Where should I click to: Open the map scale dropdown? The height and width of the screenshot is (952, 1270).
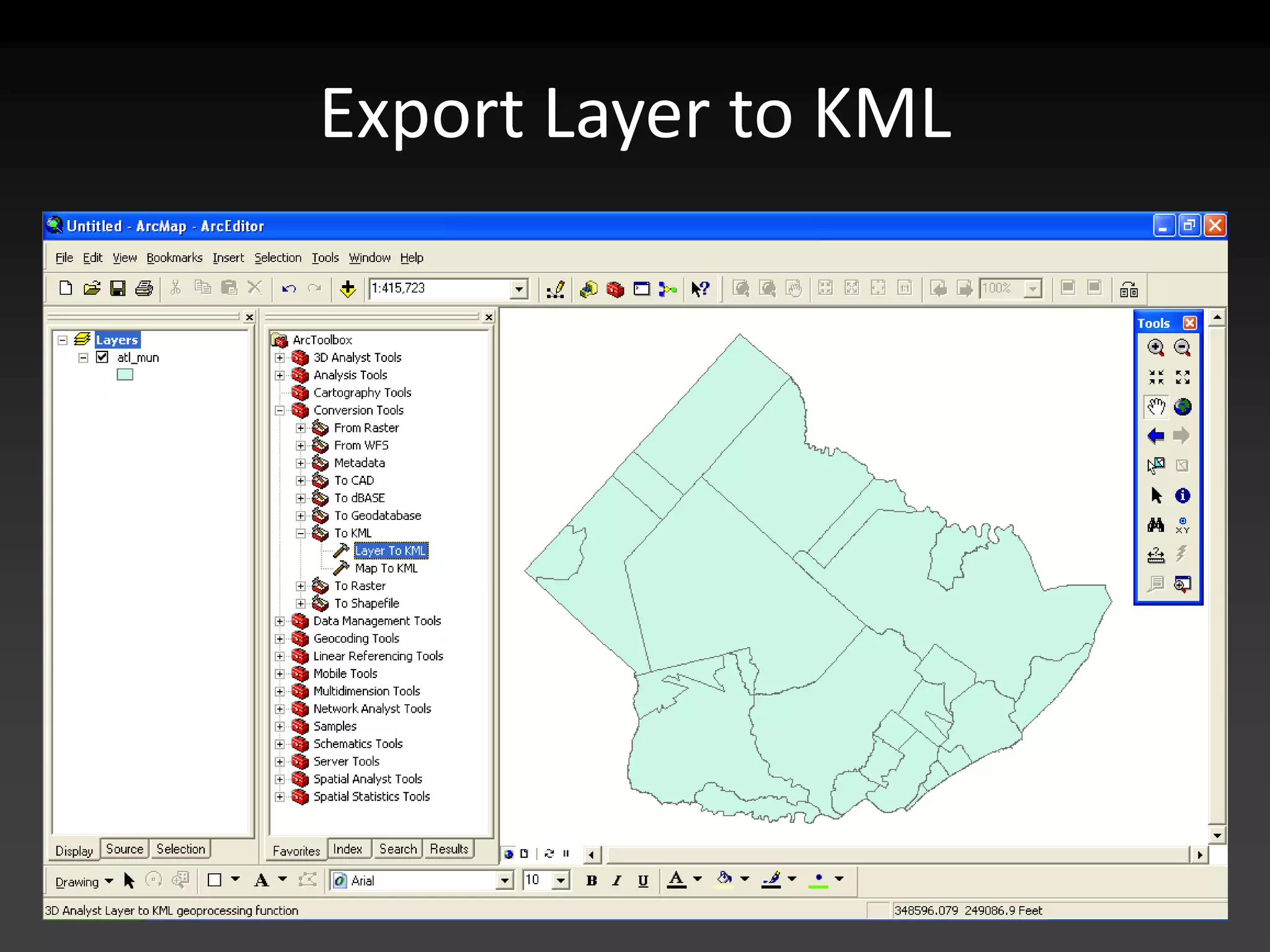pos(519,289)
